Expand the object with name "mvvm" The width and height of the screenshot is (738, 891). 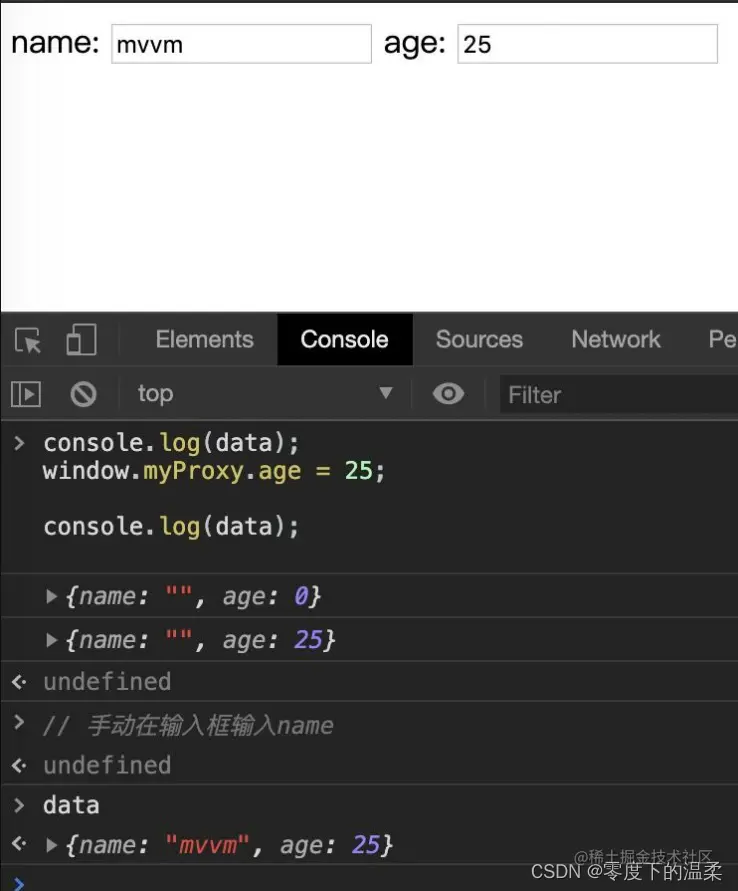coord(51,845)
